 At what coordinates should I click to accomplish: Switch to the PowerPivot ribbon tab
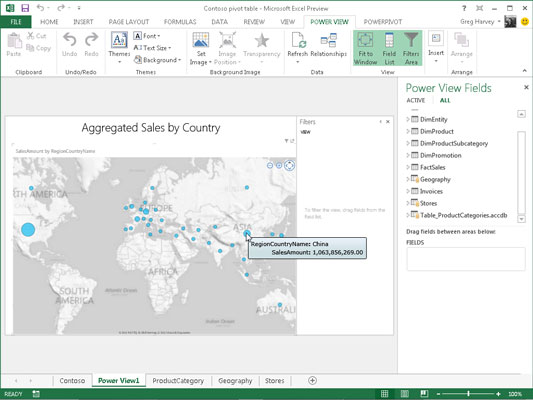pyautogui.click(x=383, y=22)
